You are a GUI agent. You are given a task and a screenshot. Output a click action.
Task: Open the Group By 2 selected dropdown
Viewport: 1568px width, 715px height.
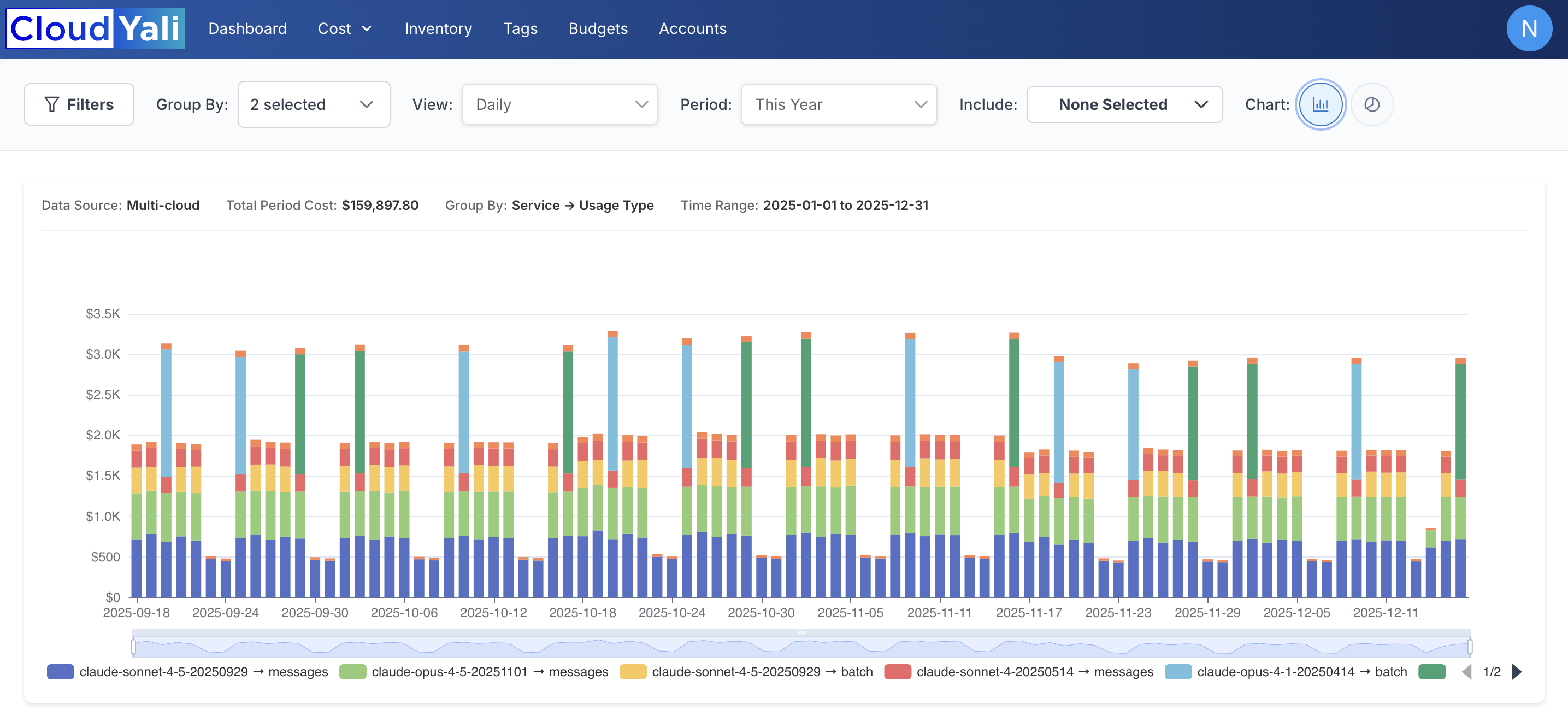pyautogui.click(x=314, y=104)
